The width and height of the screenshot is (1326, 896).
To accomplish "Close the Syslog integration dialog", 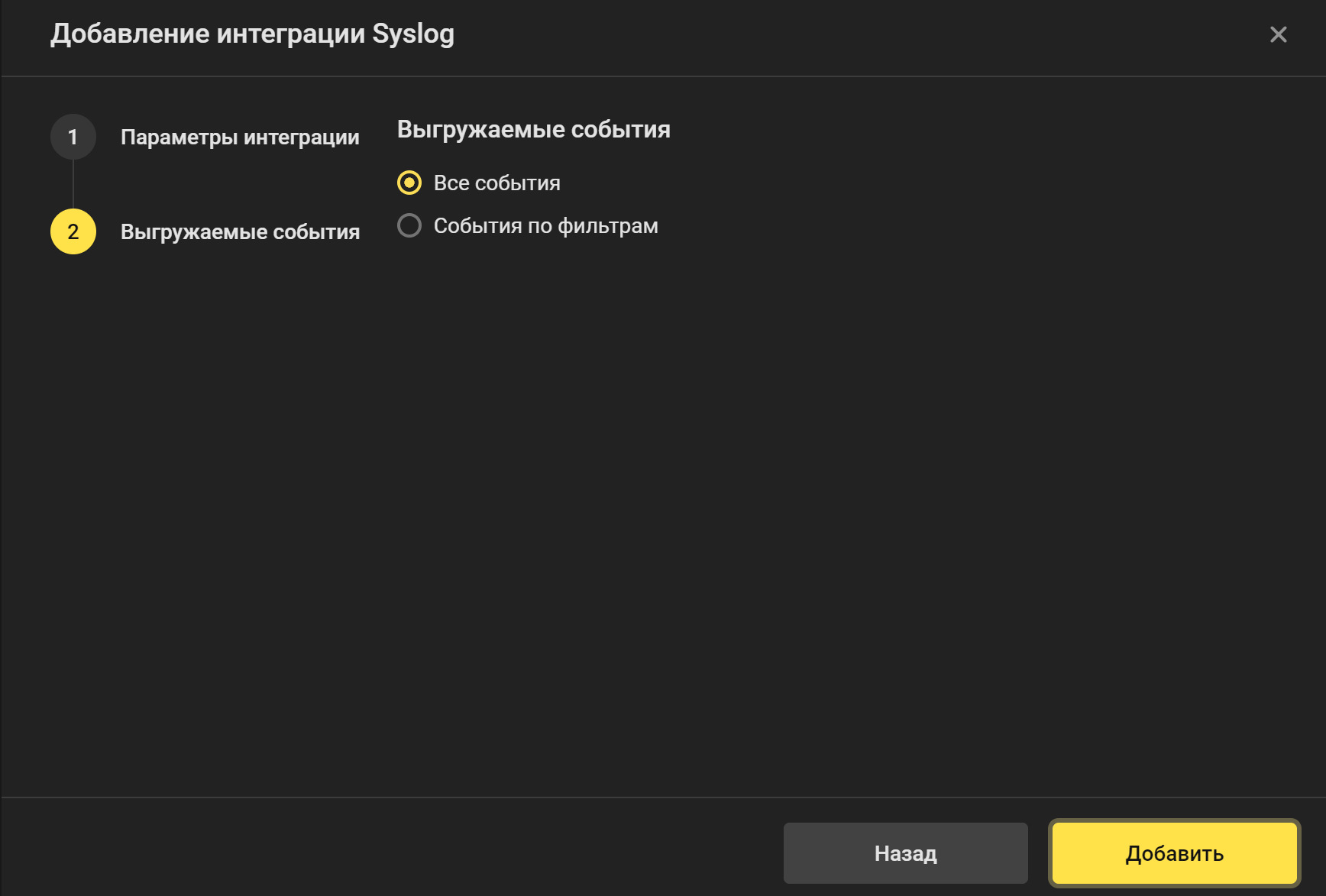I will click(1277, 34).
